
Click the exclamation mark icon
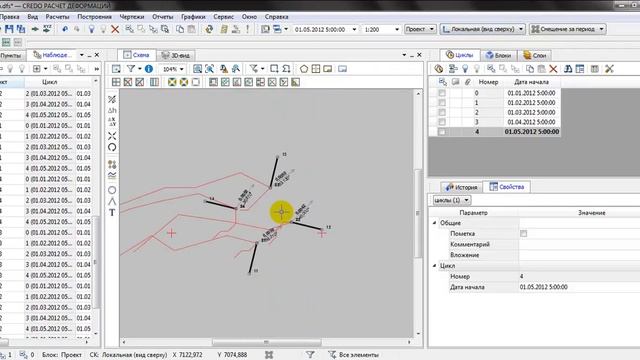coord(247,29)
